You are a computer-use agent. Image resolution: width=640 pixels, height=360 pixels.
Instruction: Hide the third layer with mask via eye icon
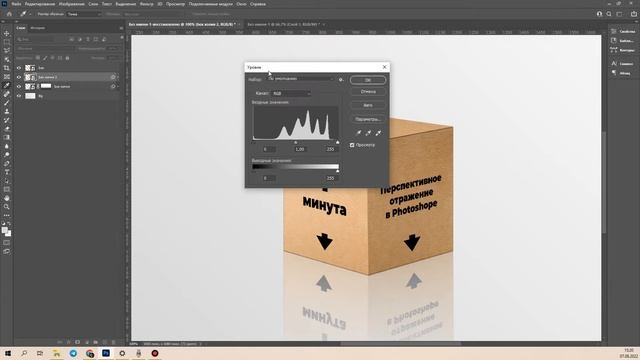pyautogui.click(x=19, y=87)
